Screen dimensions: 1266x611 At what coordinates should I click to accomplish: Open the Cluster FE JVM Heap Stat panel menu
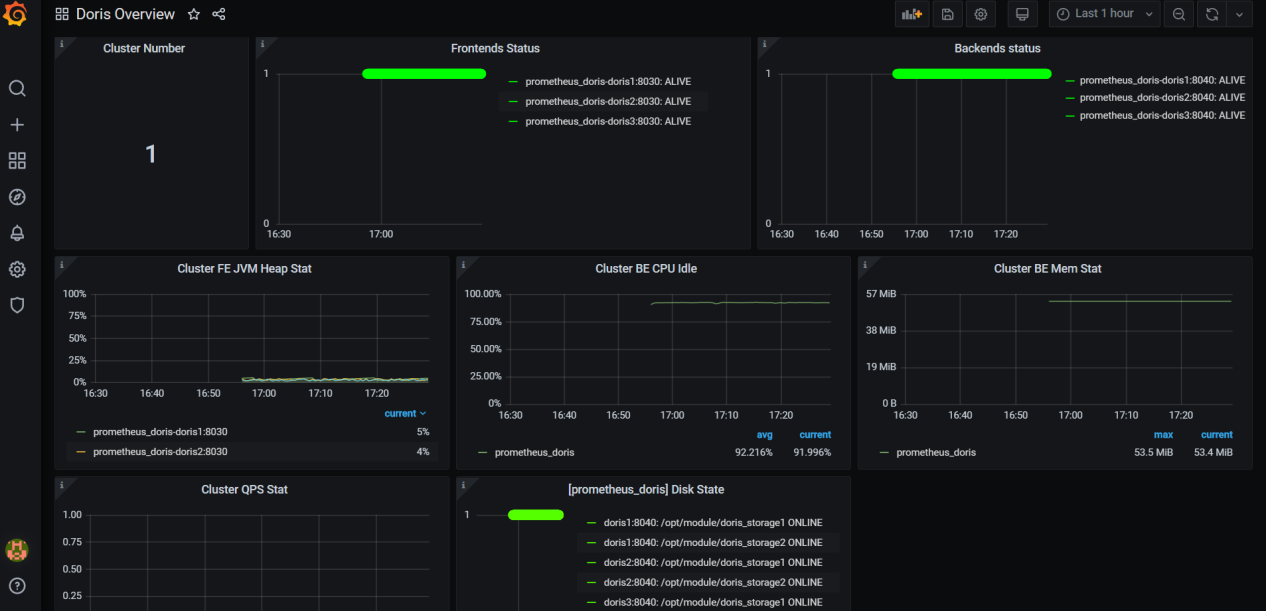pyautogui.click(x=244, y=268)
